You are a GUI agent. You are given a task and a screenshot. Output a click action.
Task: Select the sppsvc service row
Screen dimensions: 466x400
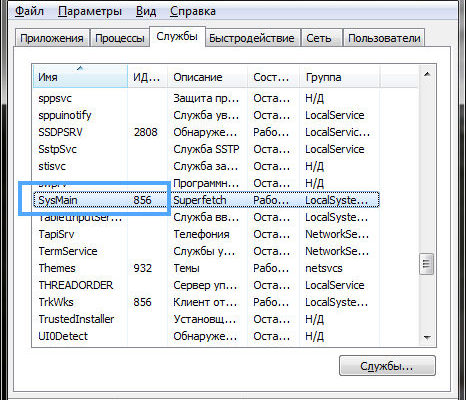pos(206,98)
